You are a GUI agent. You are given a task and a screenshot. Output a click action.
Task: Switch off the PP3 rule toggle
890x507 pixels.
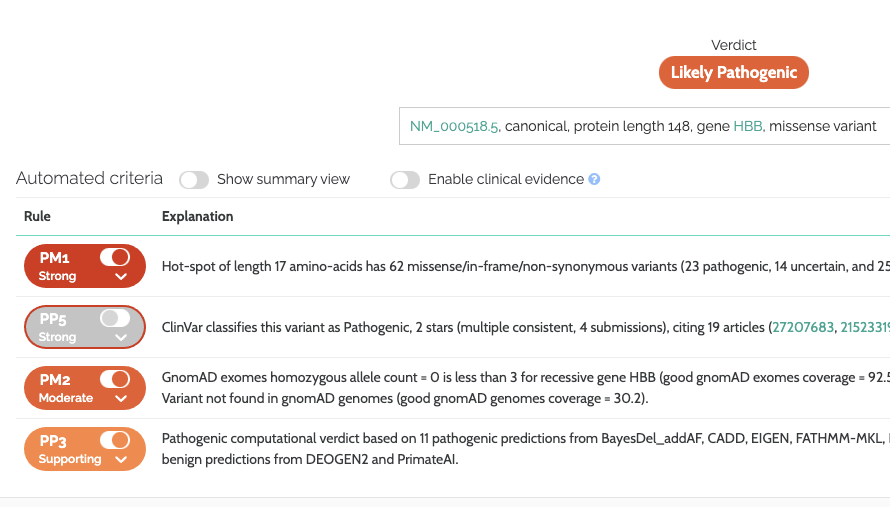pyautogui.click(x=115, y=440)
